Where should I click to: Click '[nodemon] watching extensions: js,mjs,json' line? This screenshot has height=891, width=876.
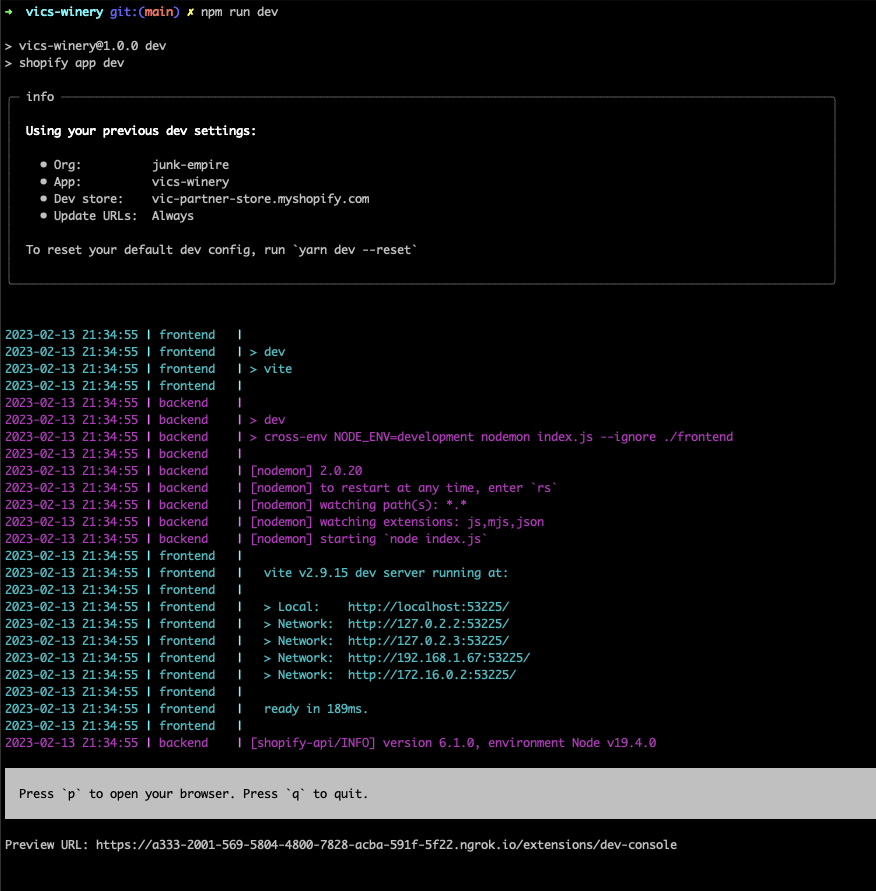click(397, 522)
